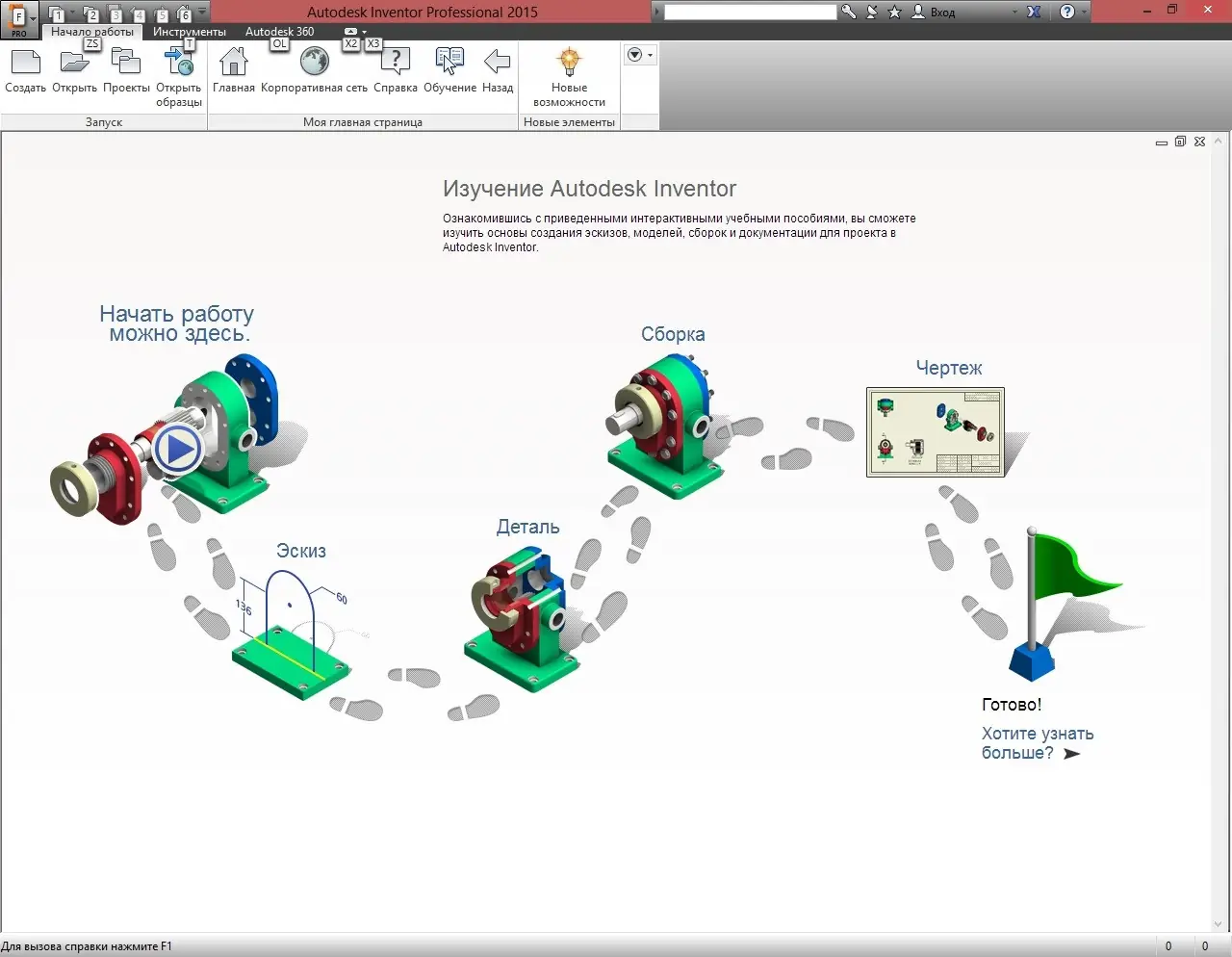Play the getting started video
The width and height of the screenshot is (1232, 957).
177,449
